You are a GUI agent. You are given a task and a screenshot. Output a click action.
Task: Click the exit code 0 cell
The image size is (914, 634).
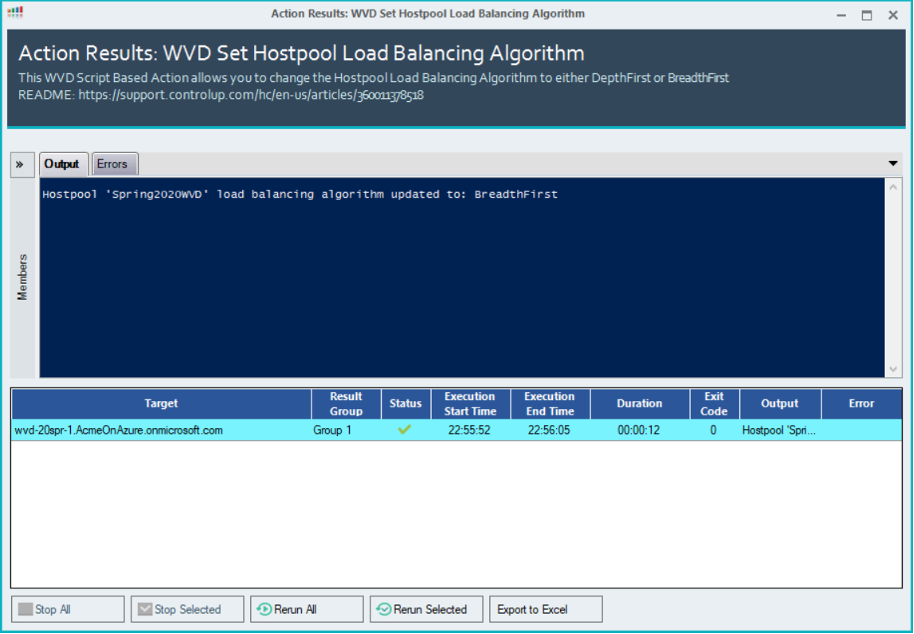[x=713, y=431]
